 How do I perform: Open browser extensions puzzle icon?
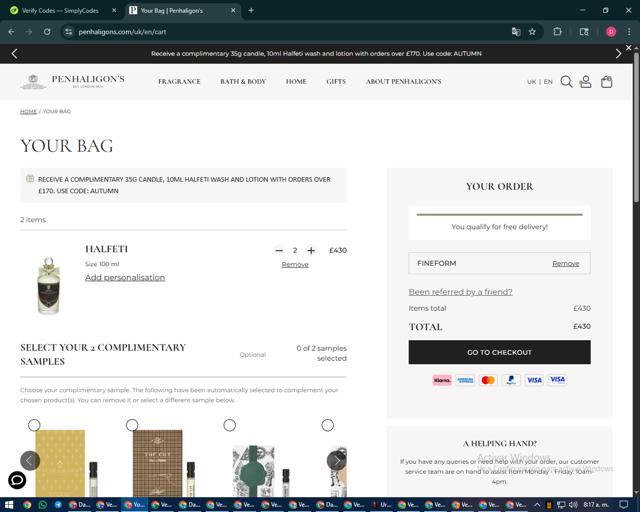[557, 31]
